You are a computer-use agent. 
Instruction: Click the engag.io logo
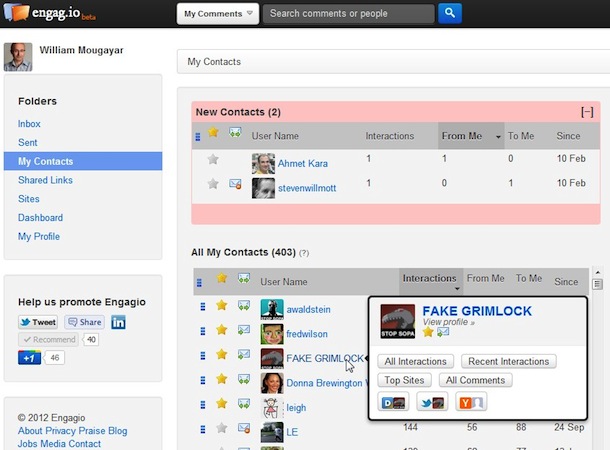(49, 12)
